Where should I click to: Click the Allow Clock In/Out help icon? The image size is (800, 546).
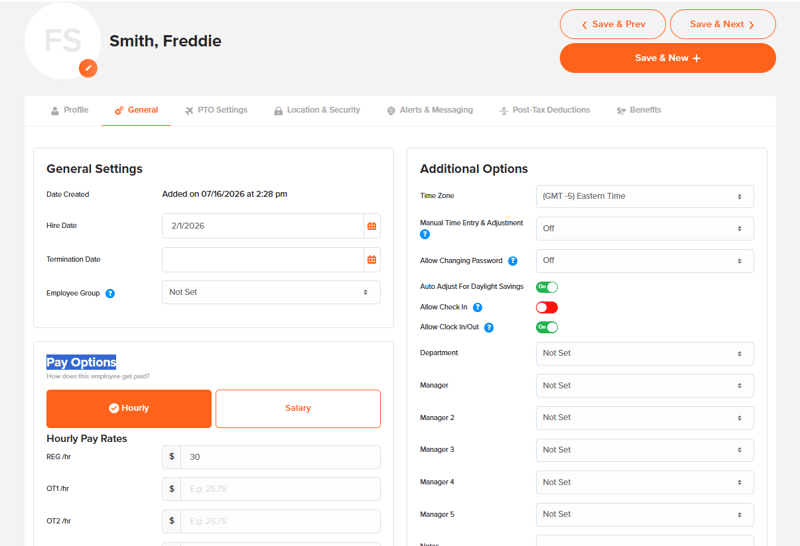pos(489,328)
